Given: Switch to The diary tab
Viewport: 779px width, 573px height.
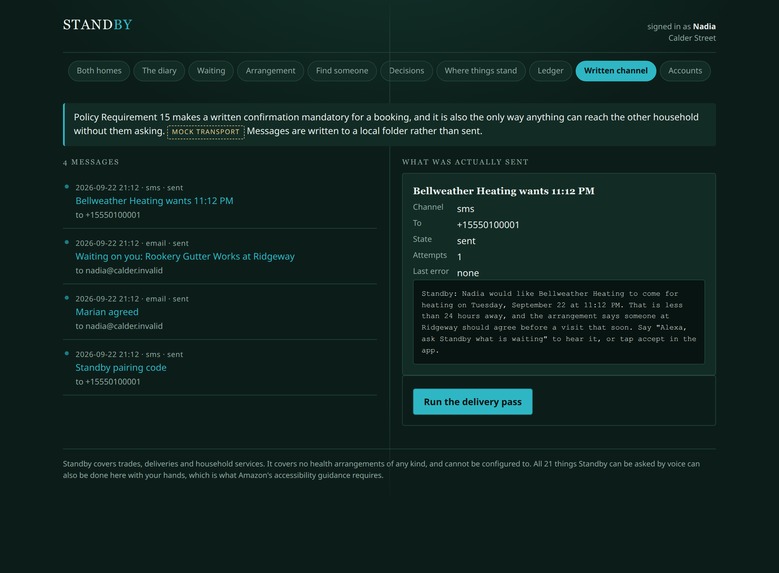Looking at the screenshot, I should pos(159,71).
